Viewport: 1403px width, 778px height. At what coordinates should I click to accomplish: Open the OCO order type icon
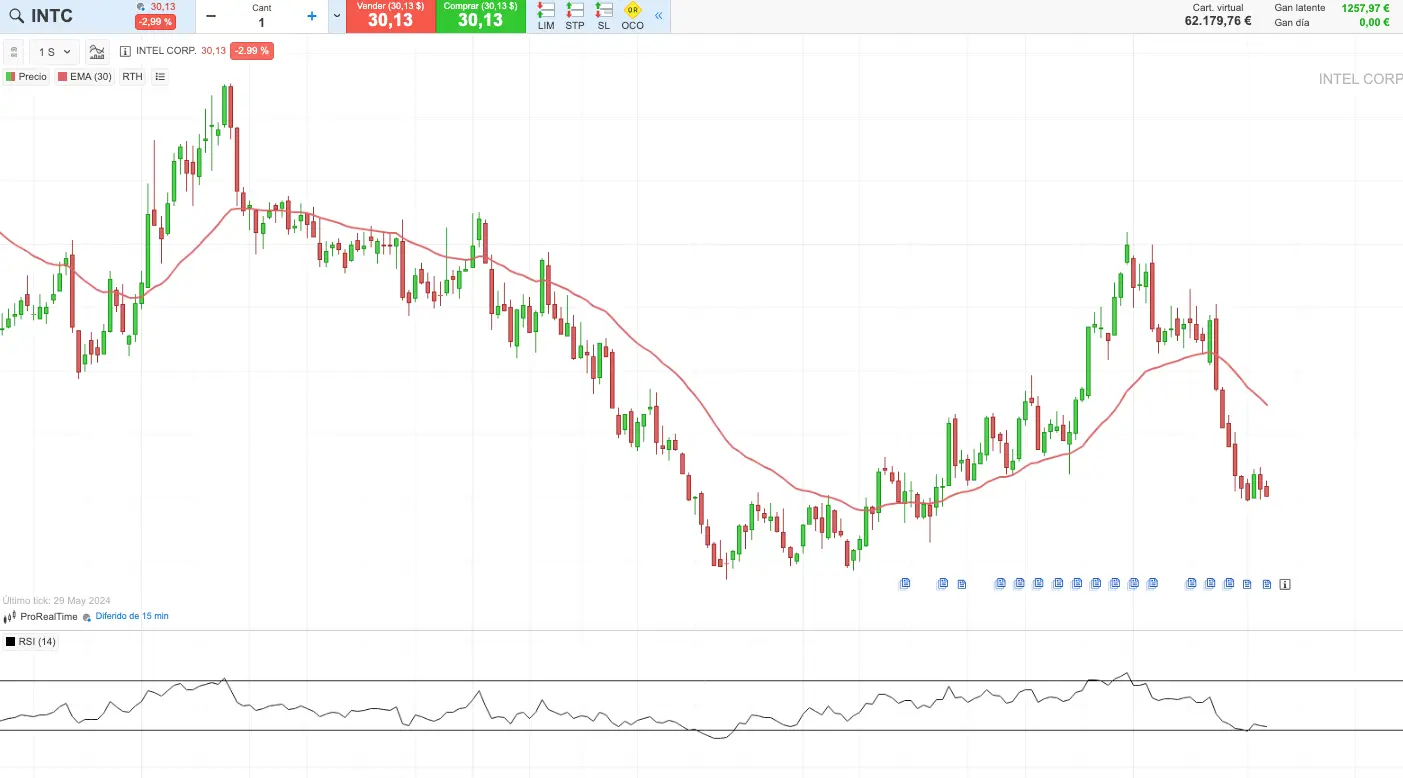click(x=632, y=16)
